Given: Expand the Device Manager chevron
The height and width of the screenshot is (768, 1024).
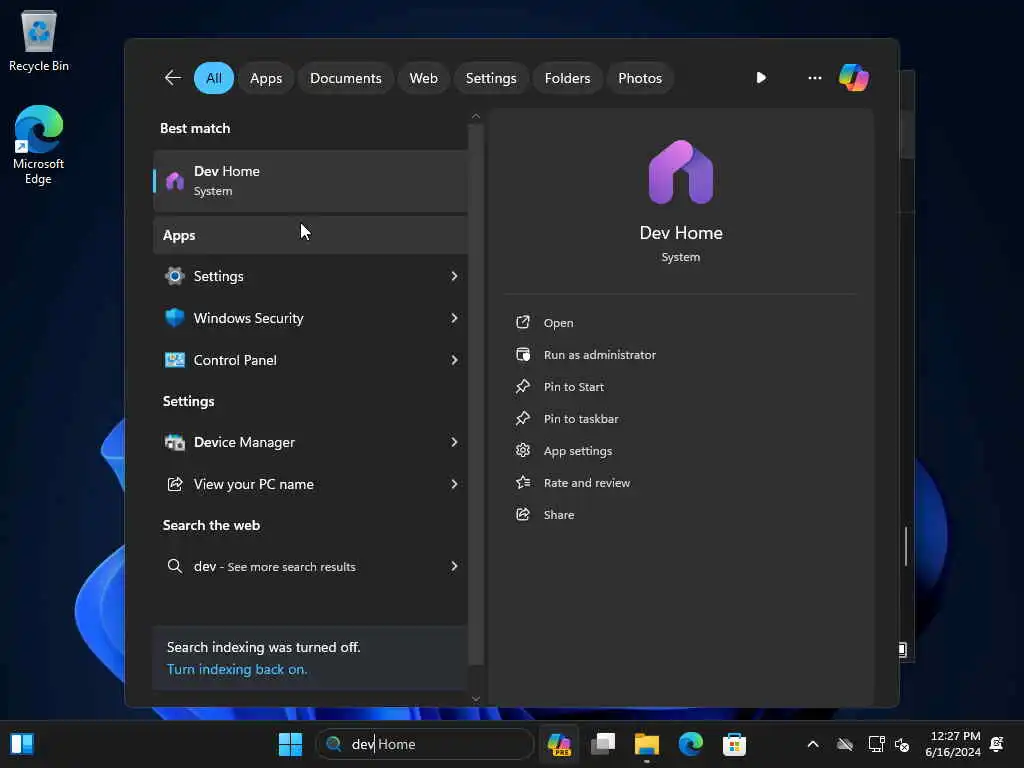Looking at the screenshot, I should [x=454, y=442].
